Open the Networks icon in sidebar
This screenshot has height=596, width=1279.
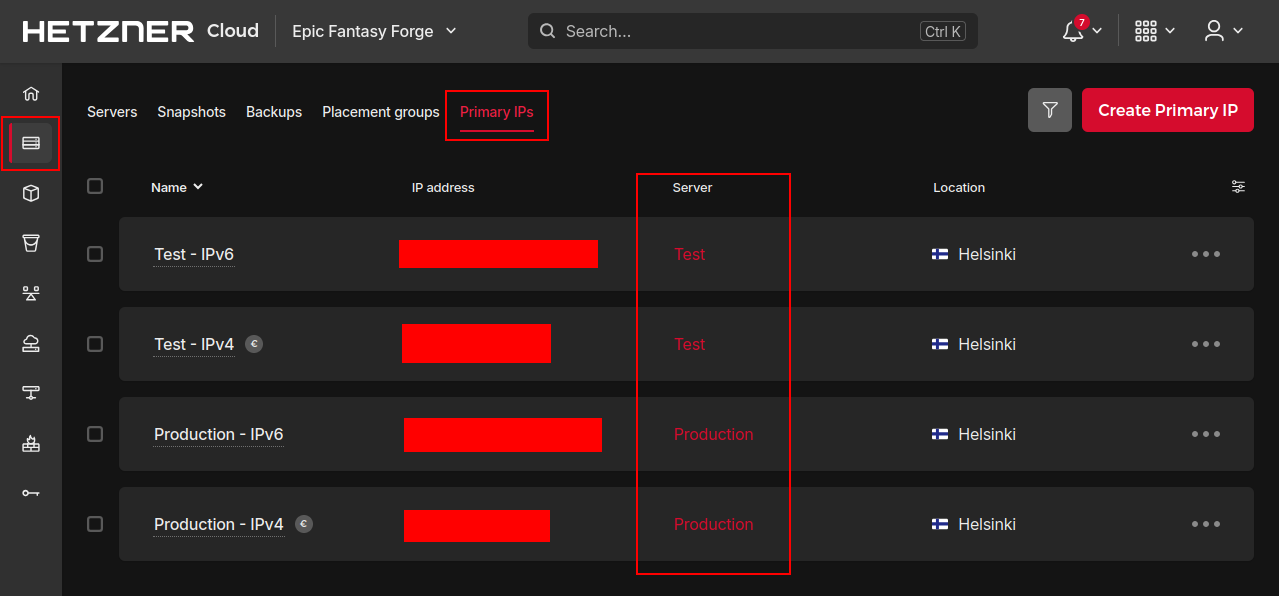[x=31, y=393]
